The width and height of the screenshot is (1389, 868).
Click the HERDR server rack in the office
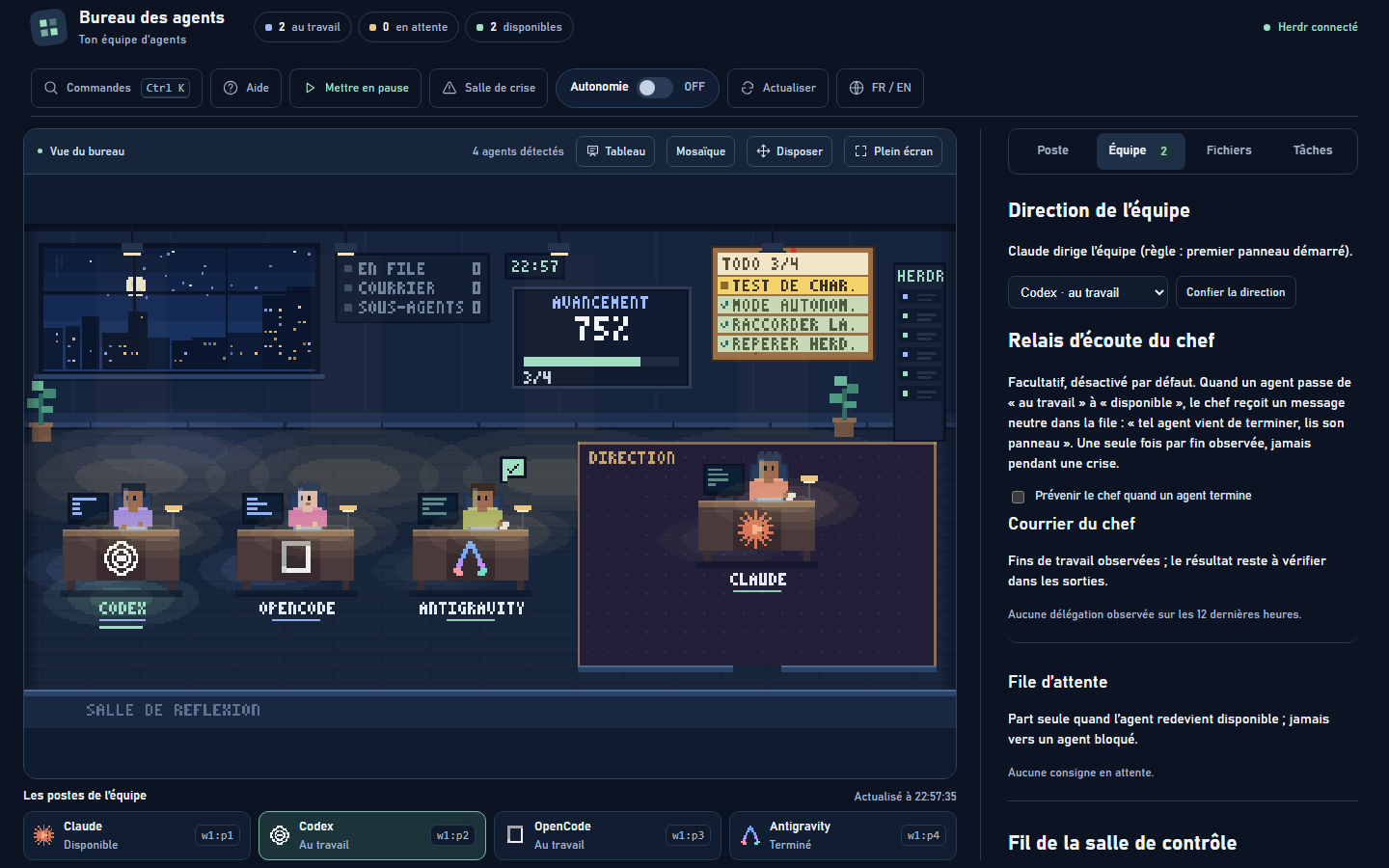(x=919, y=351)
